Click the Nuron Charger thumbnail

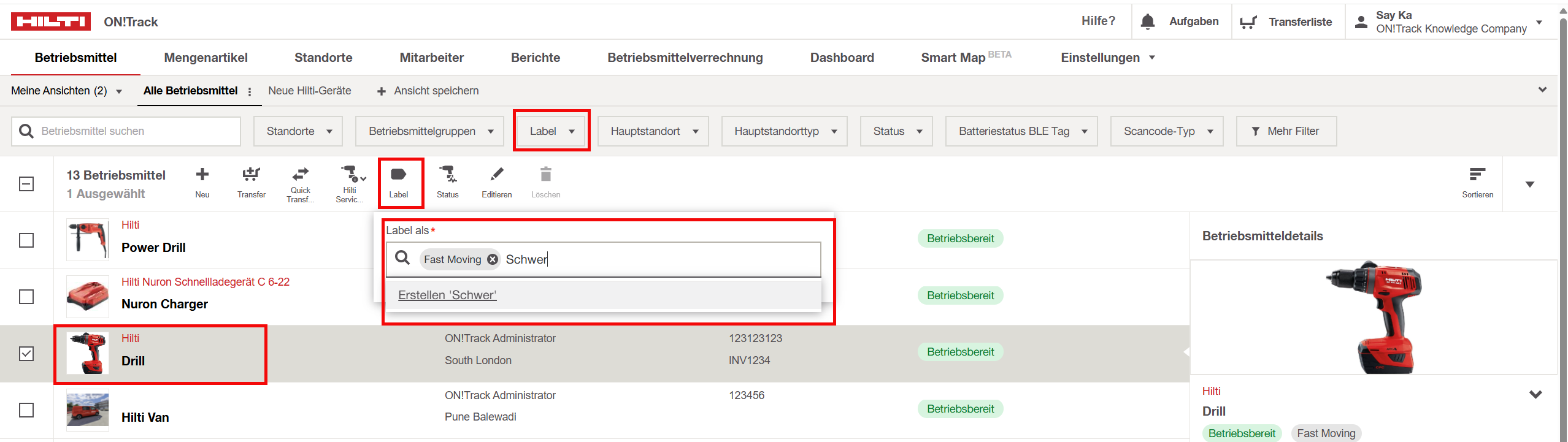pos(88,297)
